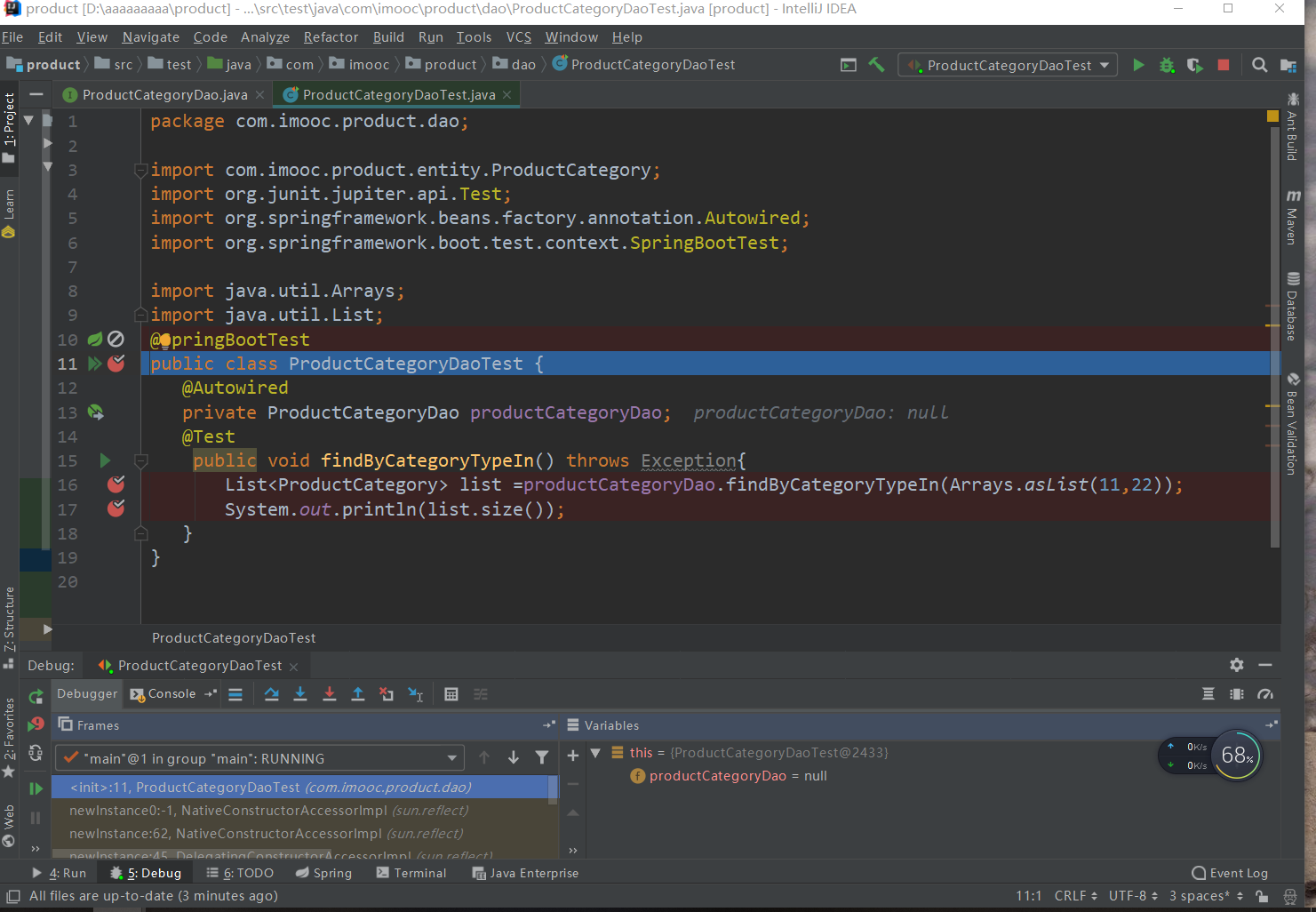Click the Run to Cursor icon

[416, 694]
